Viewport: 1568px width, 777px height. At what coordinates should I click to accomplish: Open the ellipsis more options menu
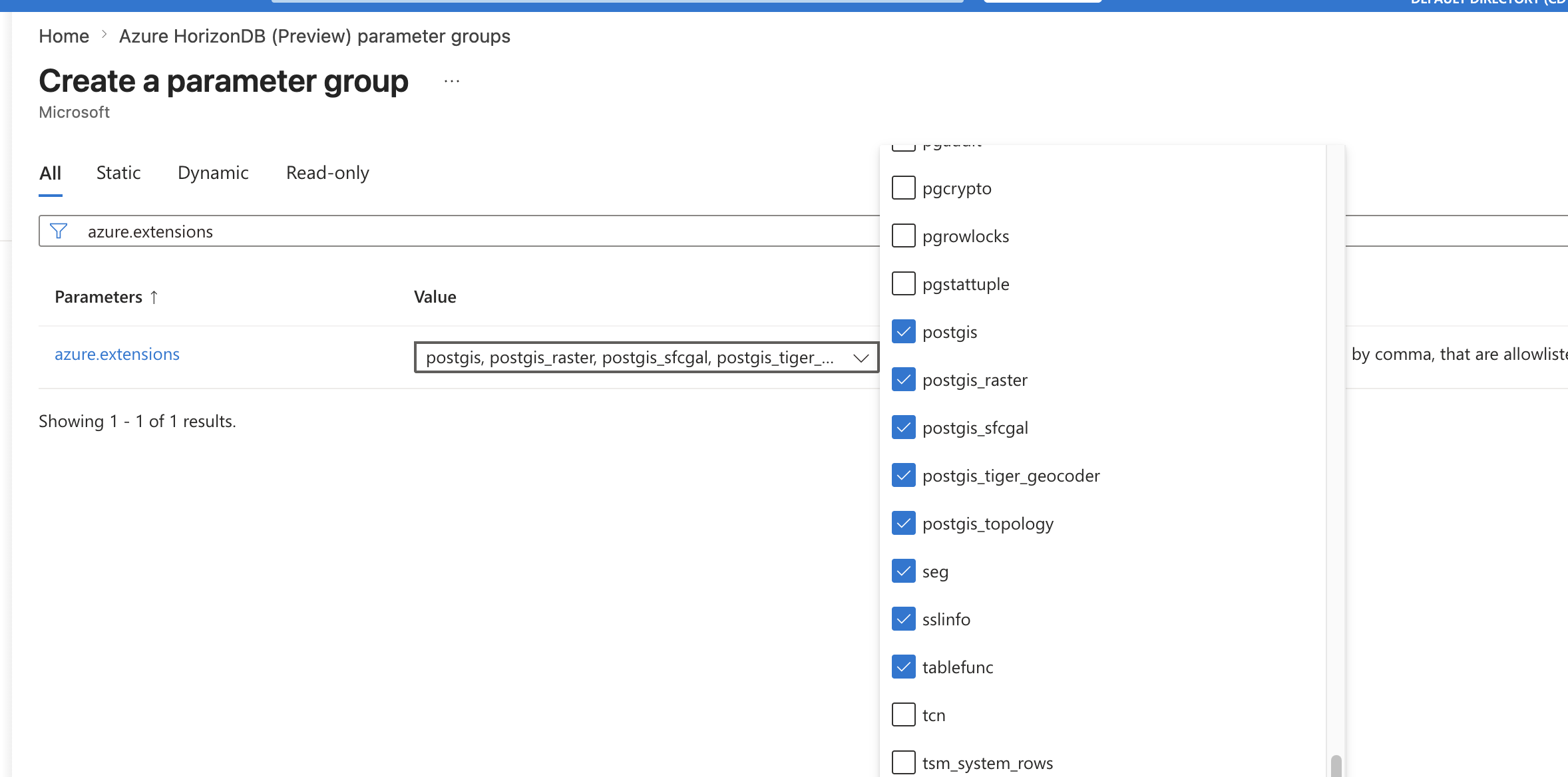[x=452, y=81]
